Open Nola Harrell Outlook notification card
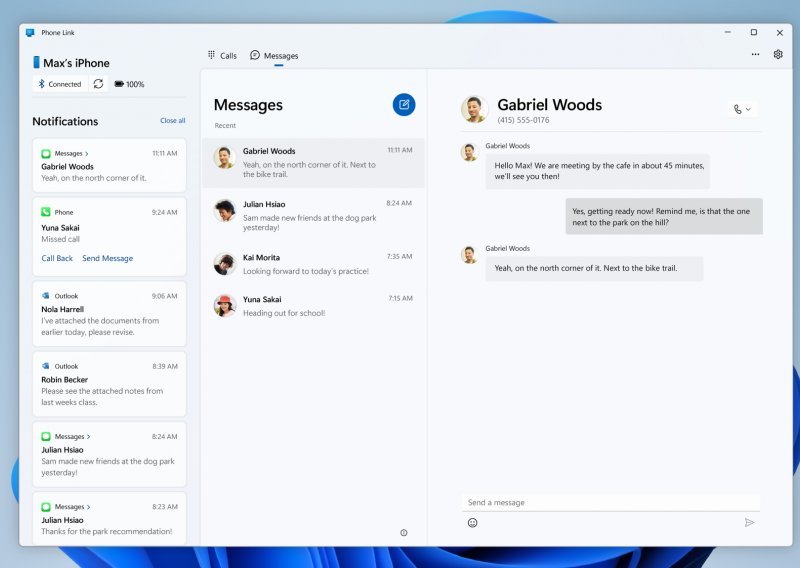The image size is (800, 568). tap(109, 313)
